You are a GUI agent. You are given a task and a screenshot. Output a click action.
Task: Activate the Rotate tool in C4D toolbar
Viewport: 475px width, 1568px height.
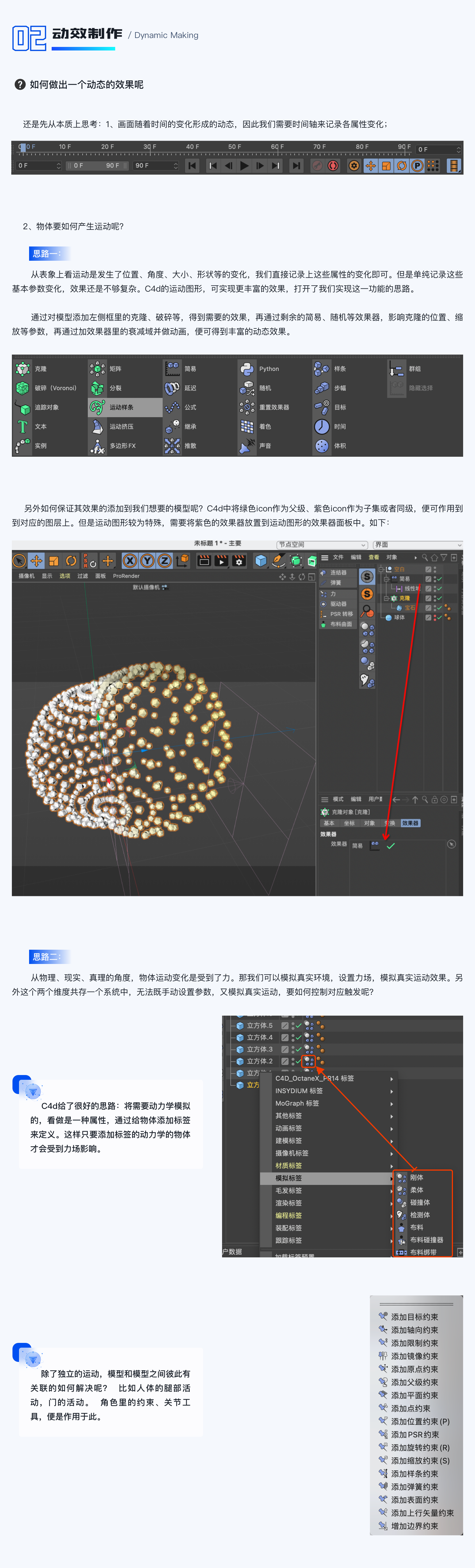point(71,561)
